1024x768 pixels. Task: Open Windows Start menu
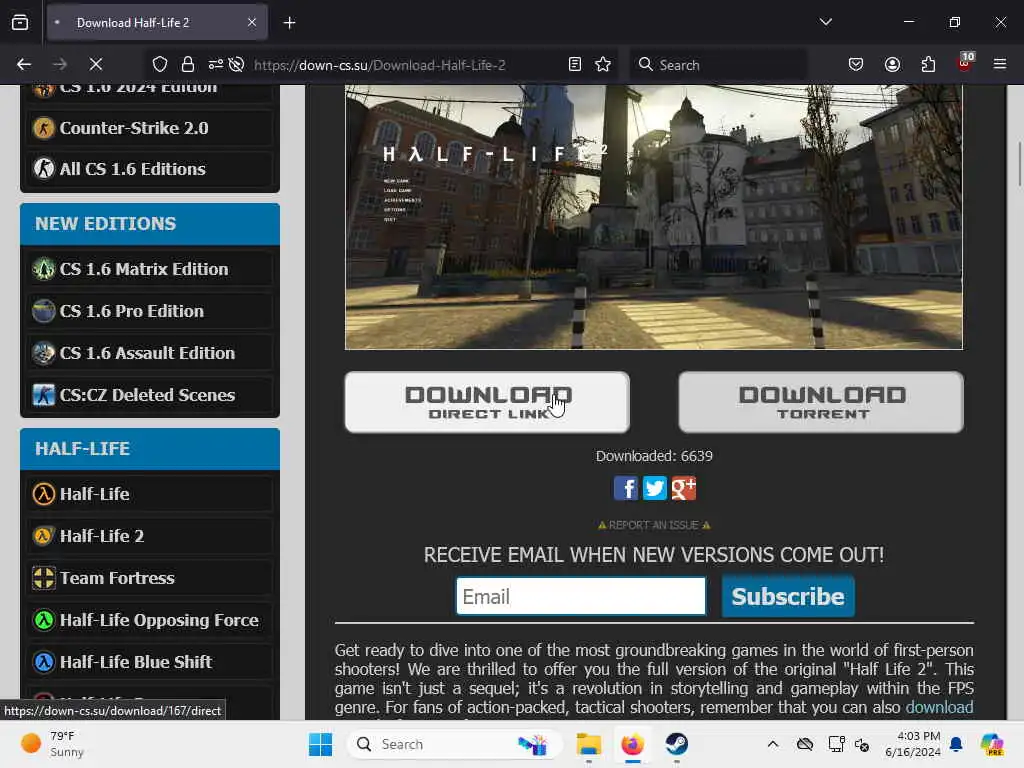tap(320, 744)
